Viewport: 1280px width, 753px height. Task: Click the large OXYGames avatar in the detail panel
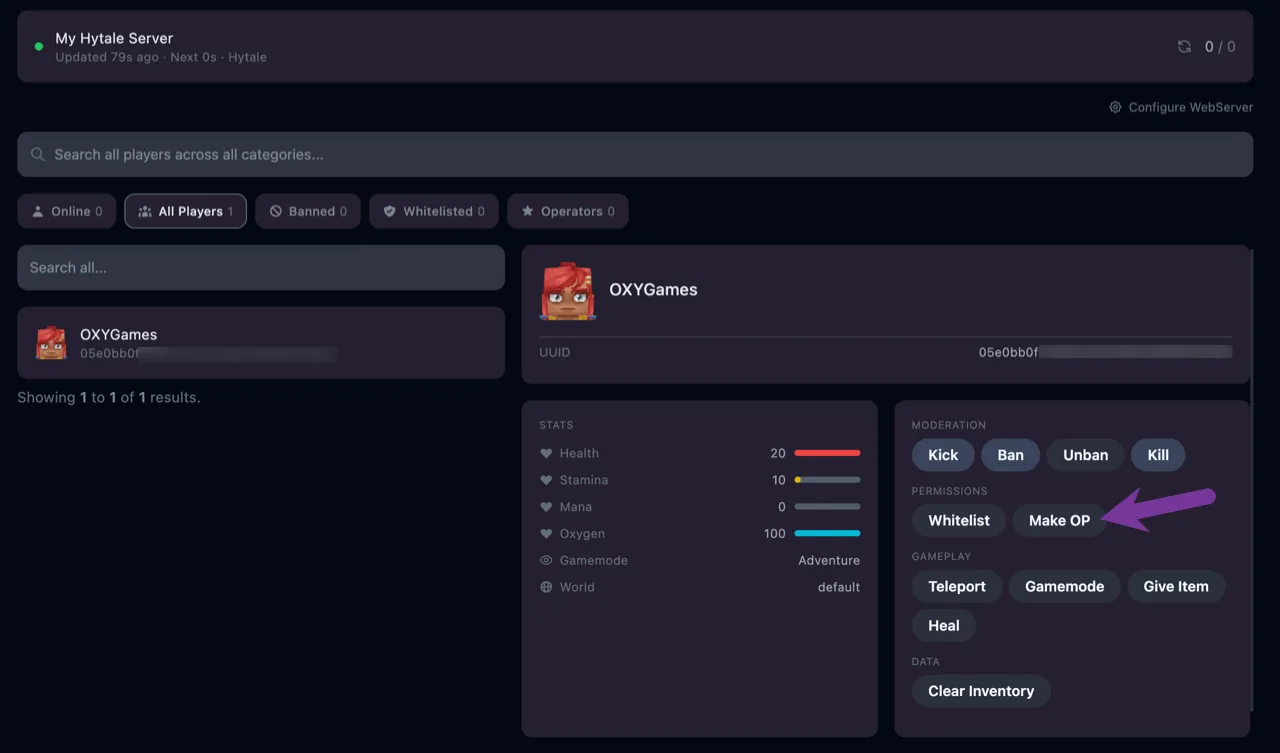coord(568,291)
